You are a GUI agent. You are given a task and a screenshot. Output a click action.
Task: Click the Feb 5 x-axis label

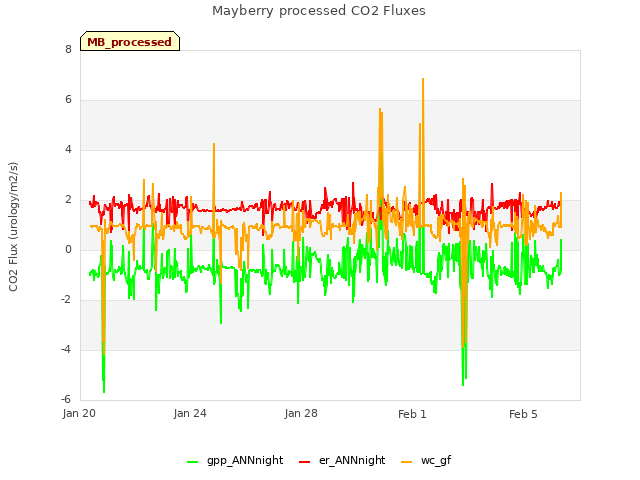pyautogui.click(x=523, y=414)
